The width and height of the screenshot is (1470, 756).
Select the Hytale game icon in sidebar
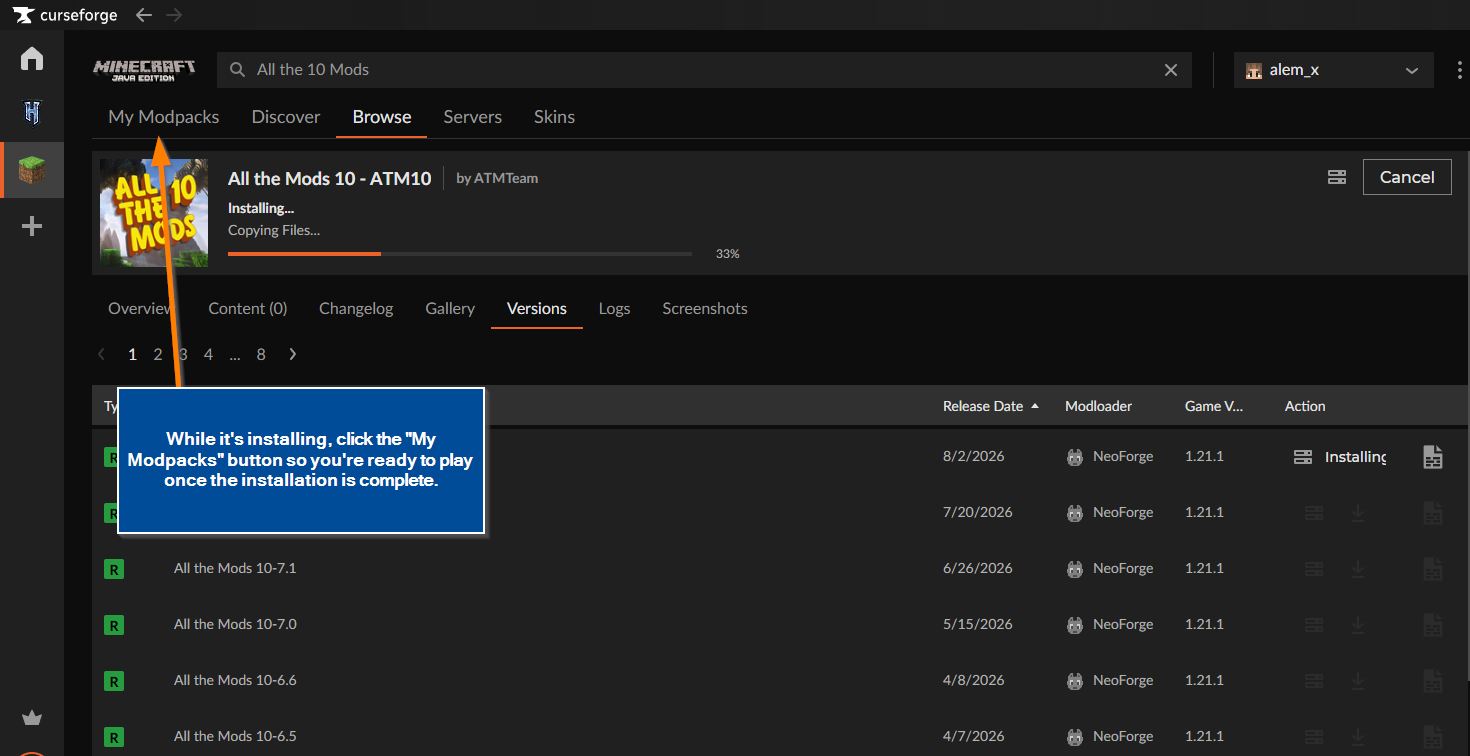32,112
